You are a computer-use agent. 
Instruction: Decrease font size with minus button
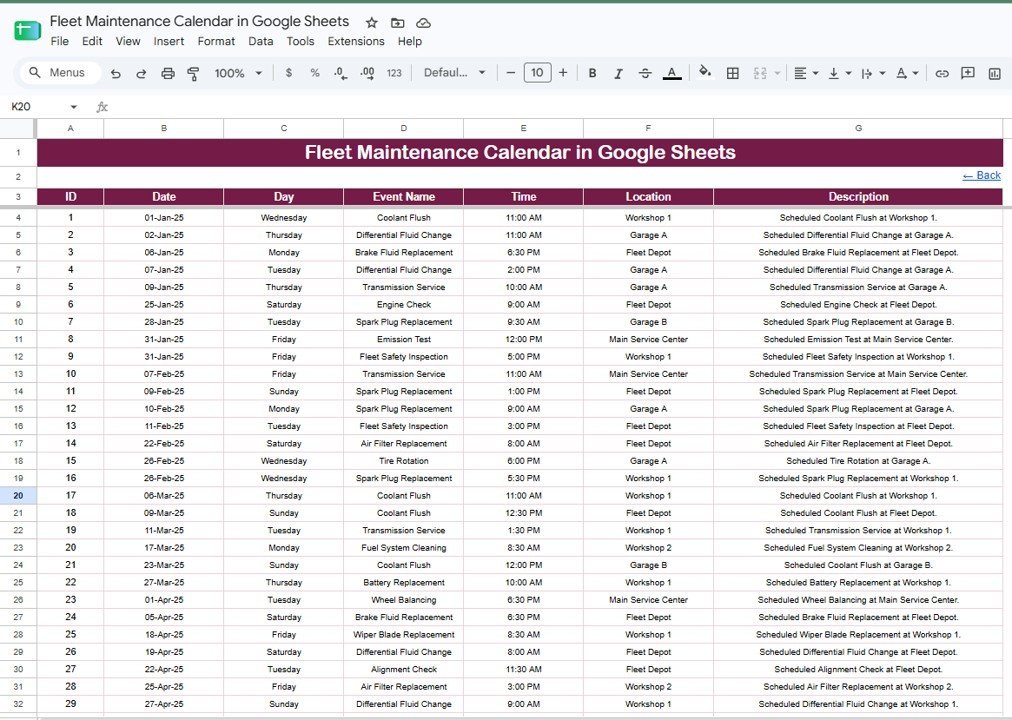pos(511,73)
